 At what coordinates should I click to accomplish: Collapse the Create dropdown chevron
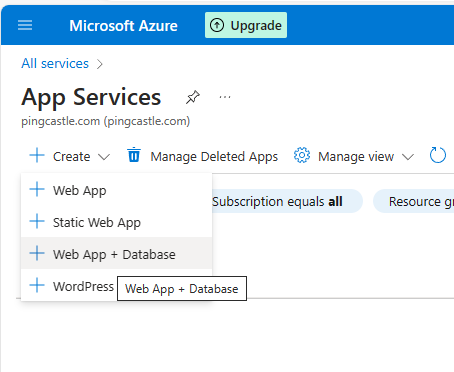point(104,157)
